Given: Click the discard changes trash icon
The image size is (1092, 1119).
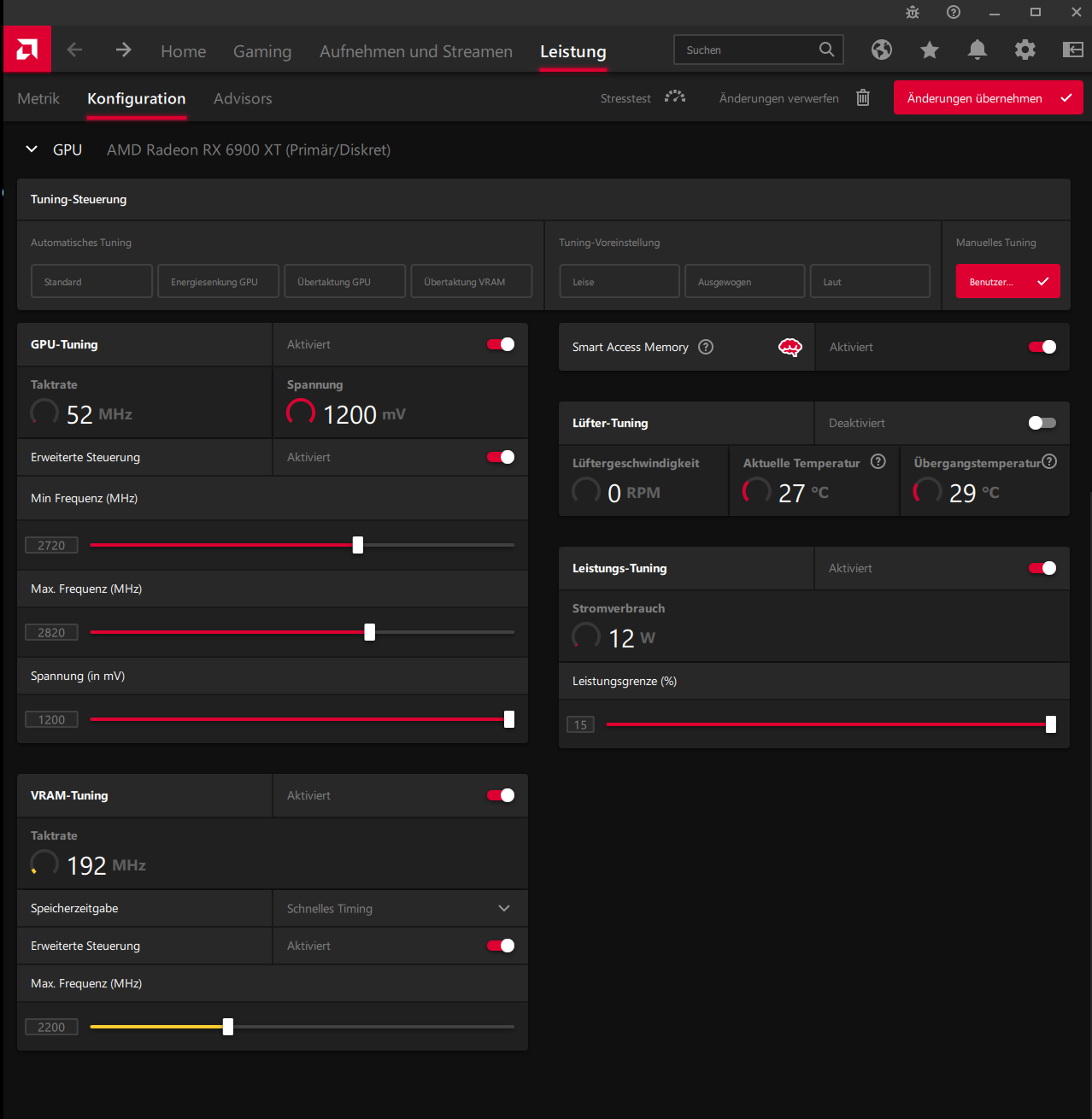Looking at the screenshot, I should (x=863, y=97).
